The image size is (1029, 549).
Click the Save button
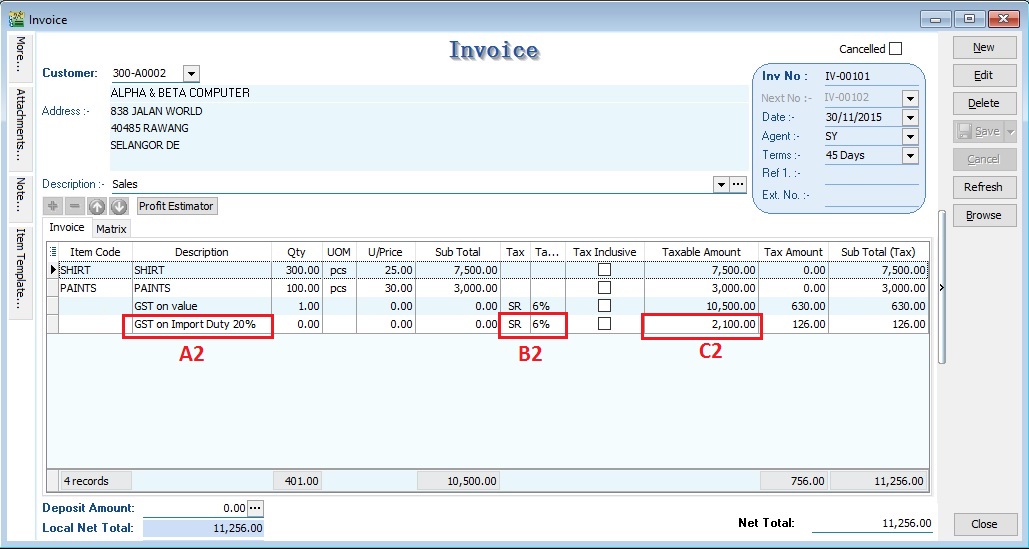click(x=978, y=131)
